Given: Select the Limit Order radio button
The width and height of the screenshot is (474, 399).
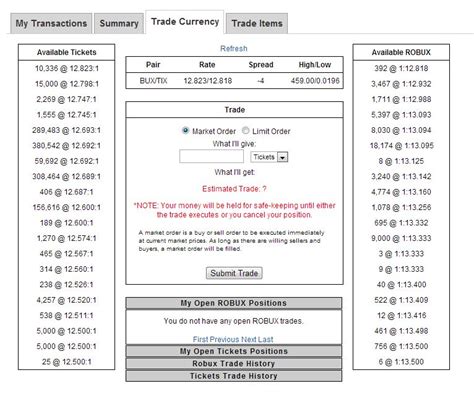Looking at the screenshot, I should [245, 130].
